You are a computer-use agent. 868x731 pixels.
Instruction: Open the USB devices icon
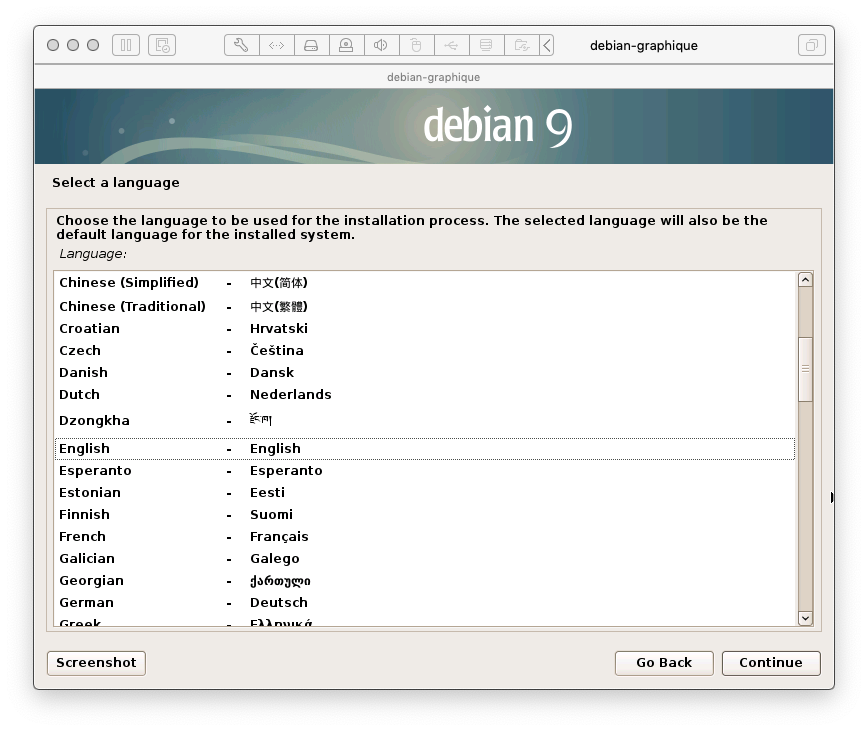tap(451, 45)
